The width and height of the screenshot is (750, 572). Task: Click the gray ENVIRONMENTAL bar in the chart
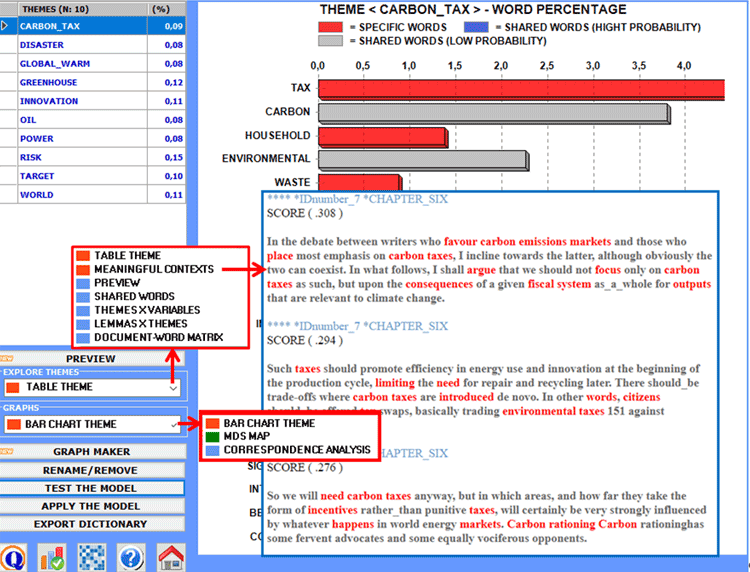click(x=423, y=161)
